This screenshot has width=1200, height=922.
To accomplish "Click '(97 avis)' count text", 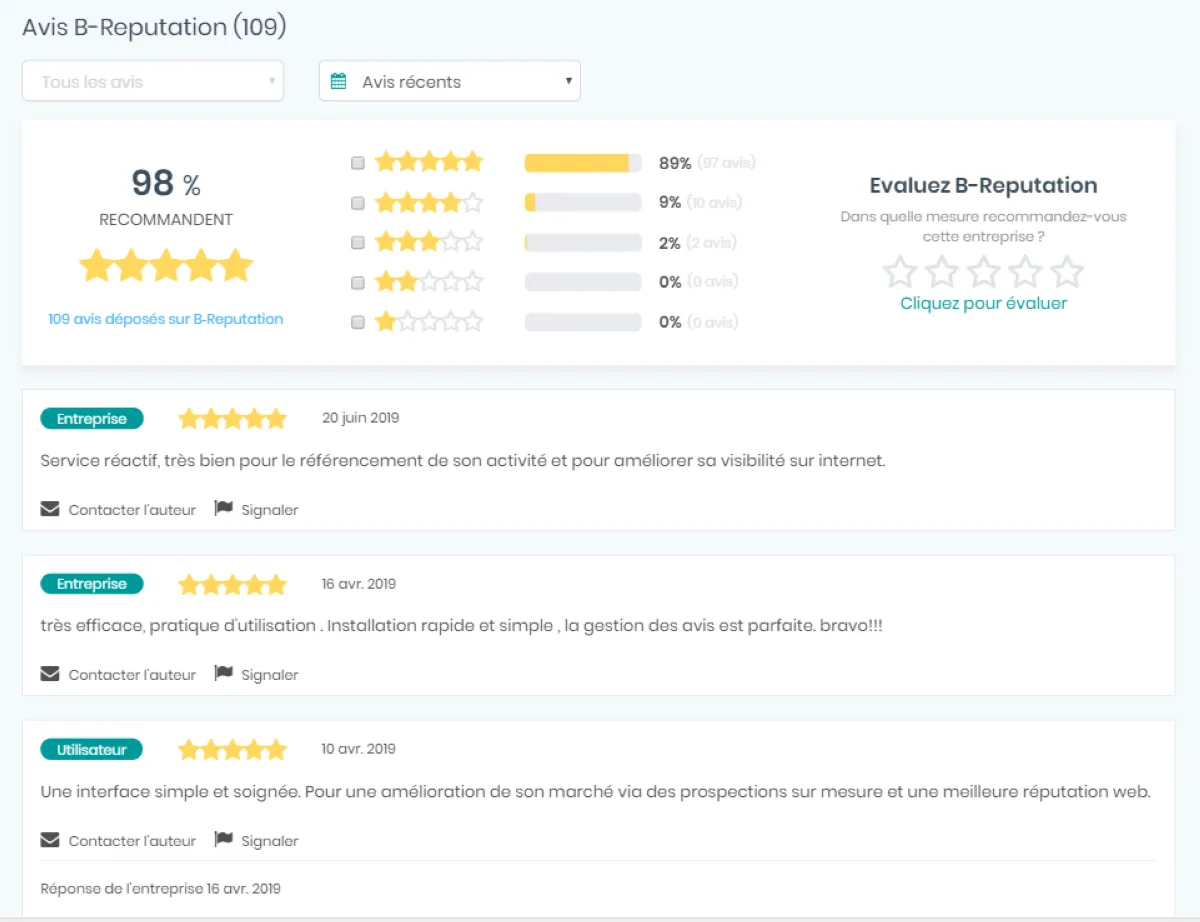I will tap(727, 162).
